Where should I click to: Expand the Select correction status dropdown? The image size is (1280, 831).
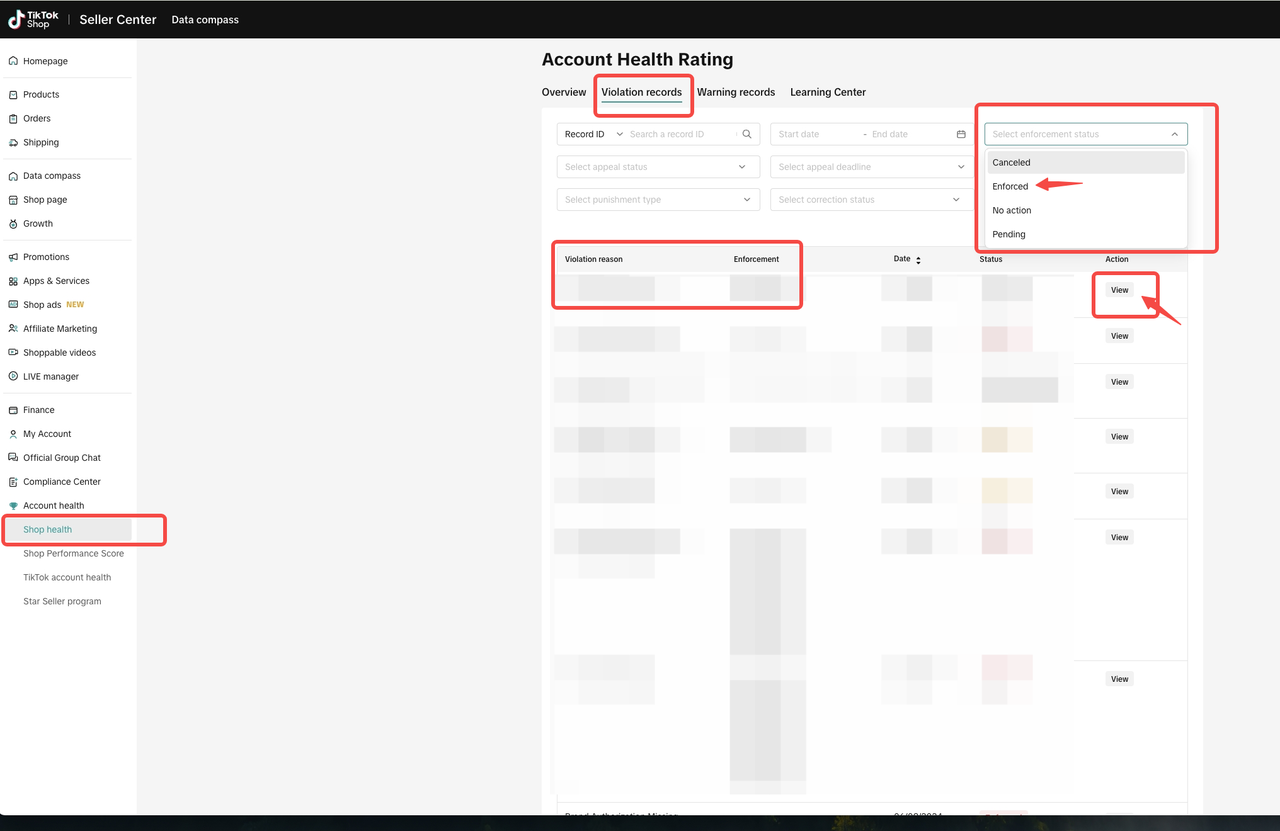tap(871, 200)
